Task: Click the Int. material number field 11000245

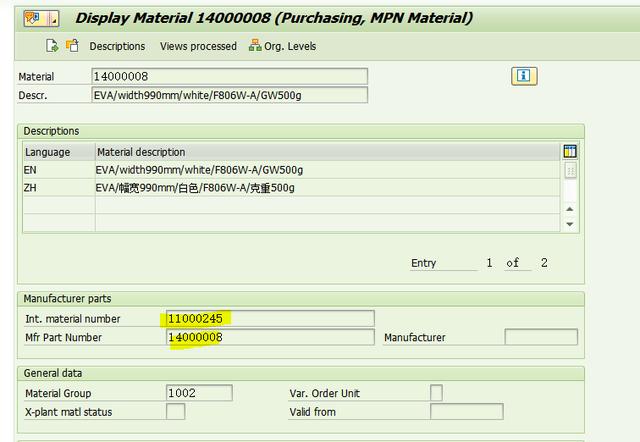Action: pos(270,318)
